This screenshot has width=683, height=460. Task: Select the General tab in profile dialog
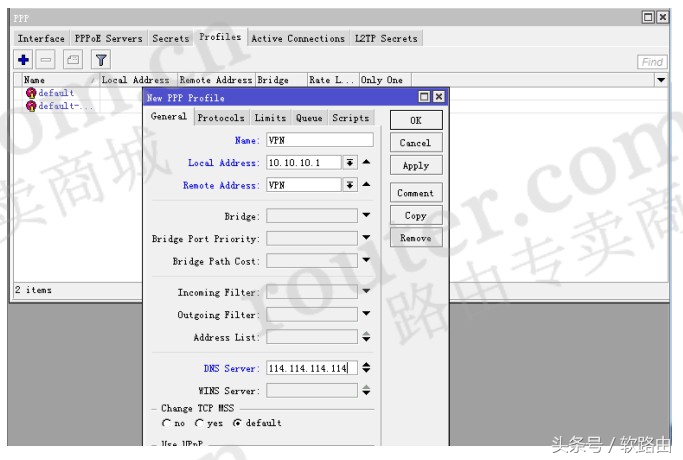coord(169,116)
